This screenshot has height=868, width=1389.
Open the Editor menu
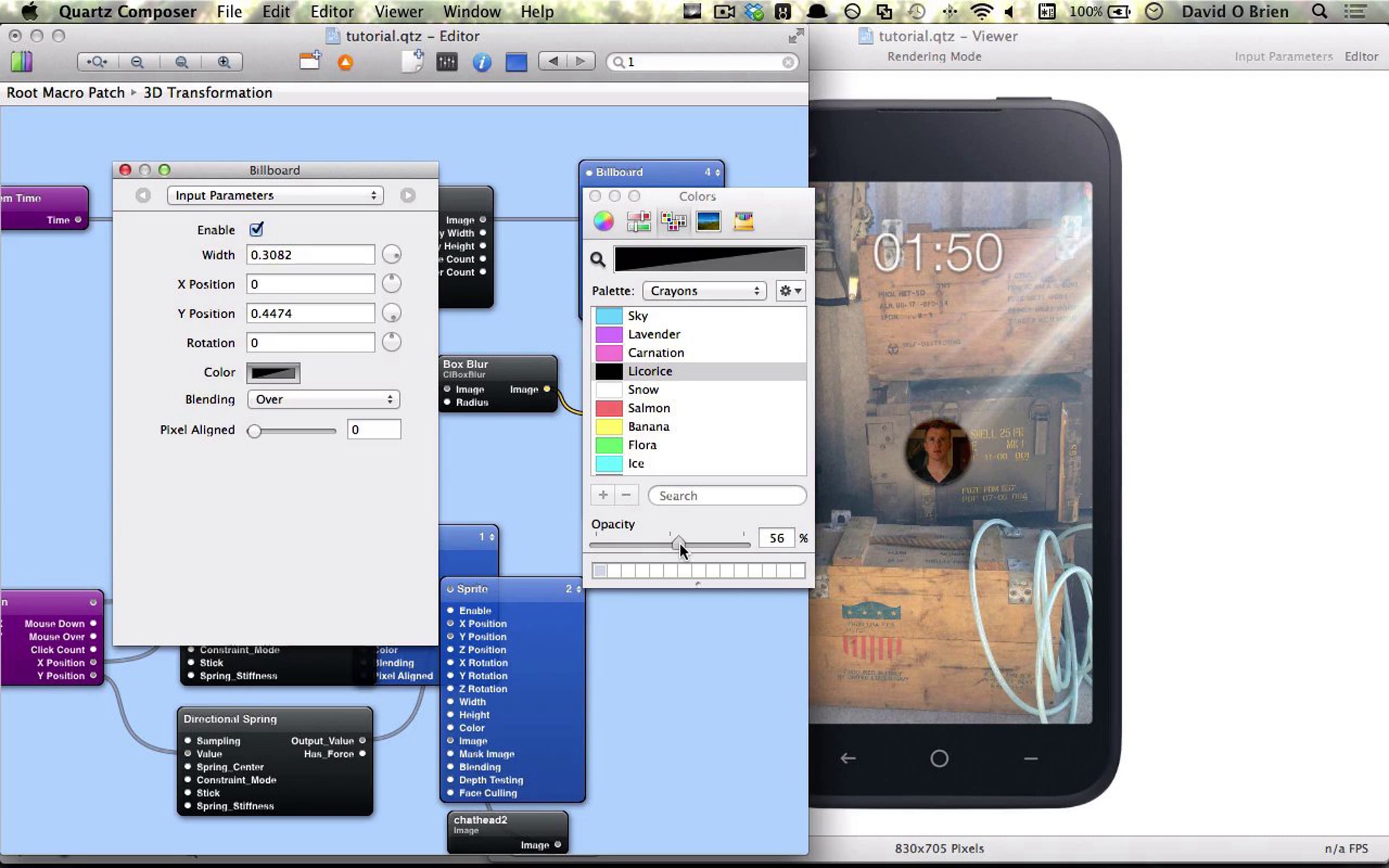332,12
